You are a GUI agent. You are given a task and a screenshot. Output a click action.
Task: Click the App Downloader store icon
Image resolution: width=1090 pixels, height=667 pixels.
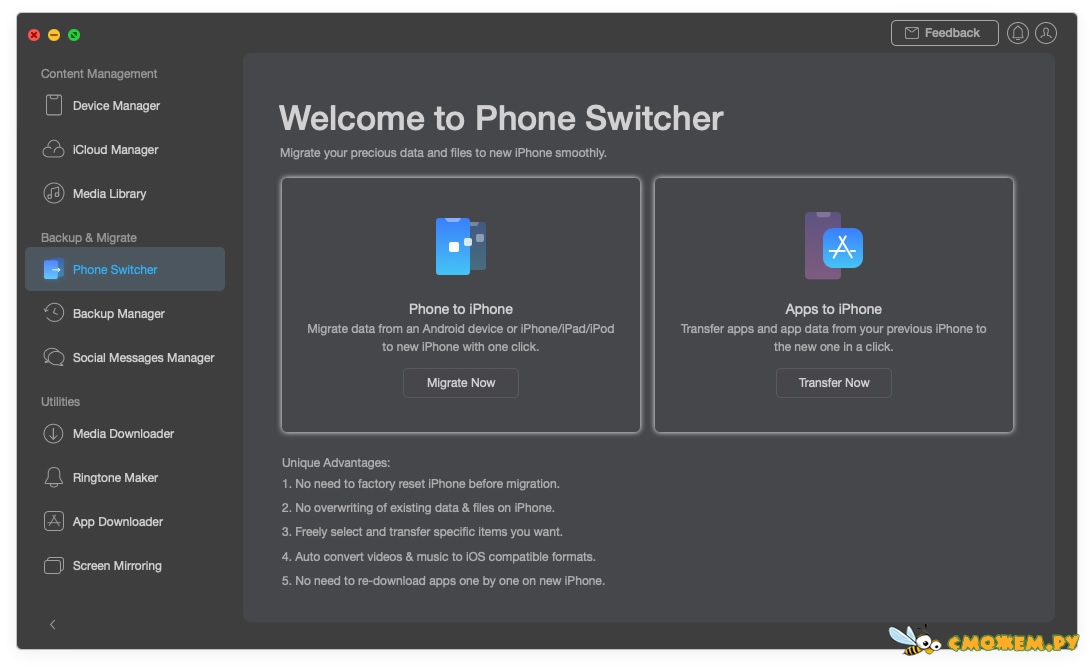(x=54, y=521)
